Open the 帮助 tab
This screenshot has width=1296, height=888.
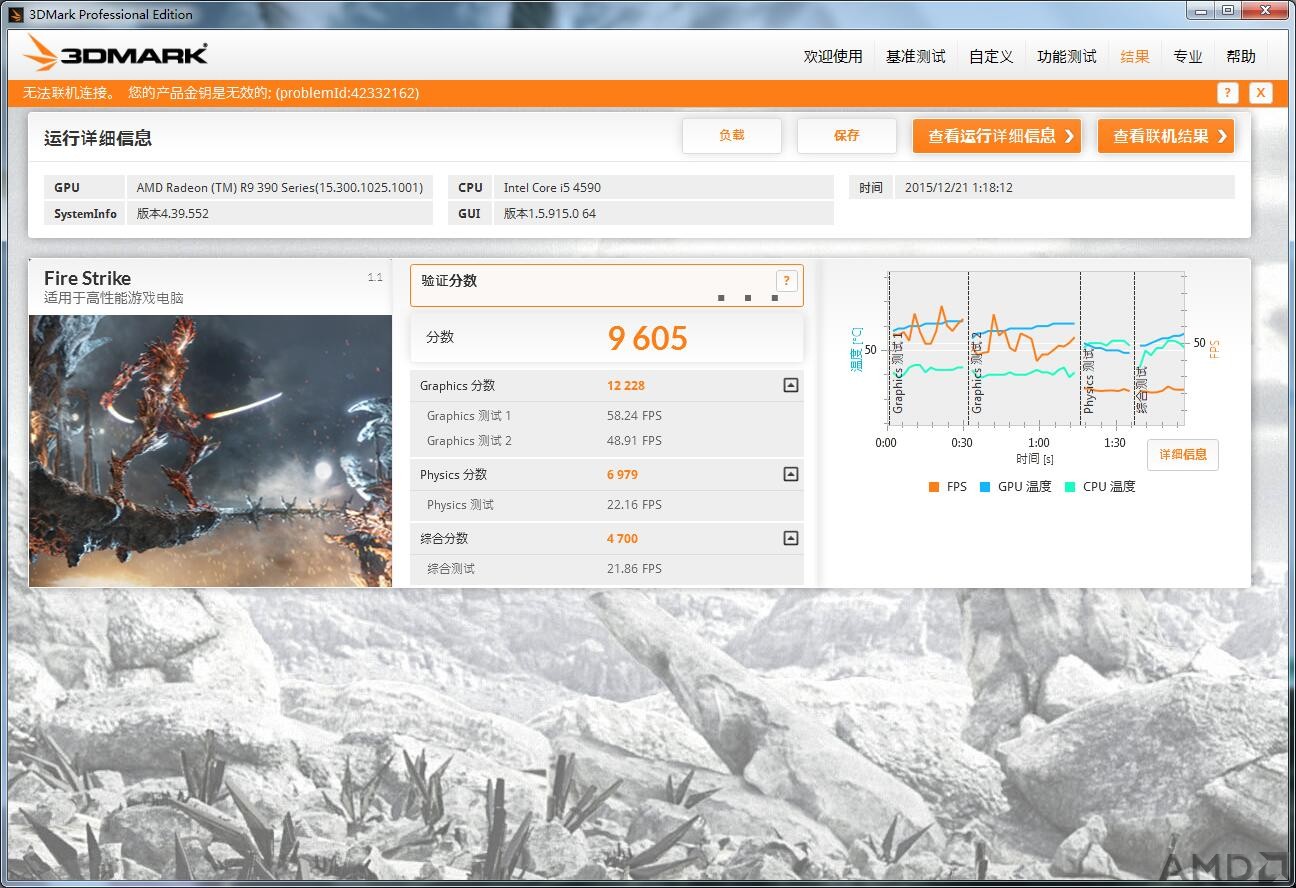[1241, 57]
